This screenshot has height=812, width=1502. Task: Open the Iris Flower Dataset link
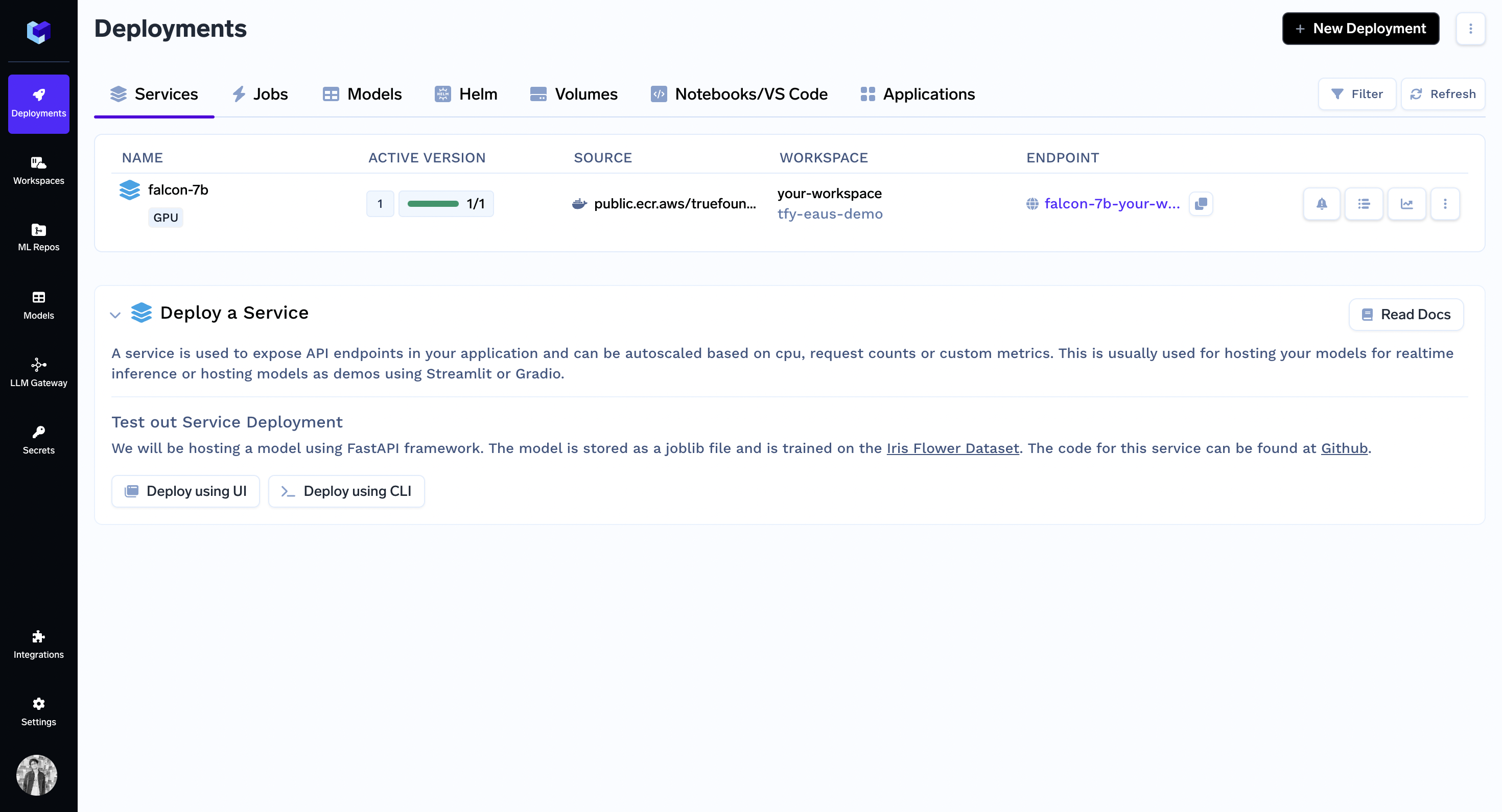(952, 448)
